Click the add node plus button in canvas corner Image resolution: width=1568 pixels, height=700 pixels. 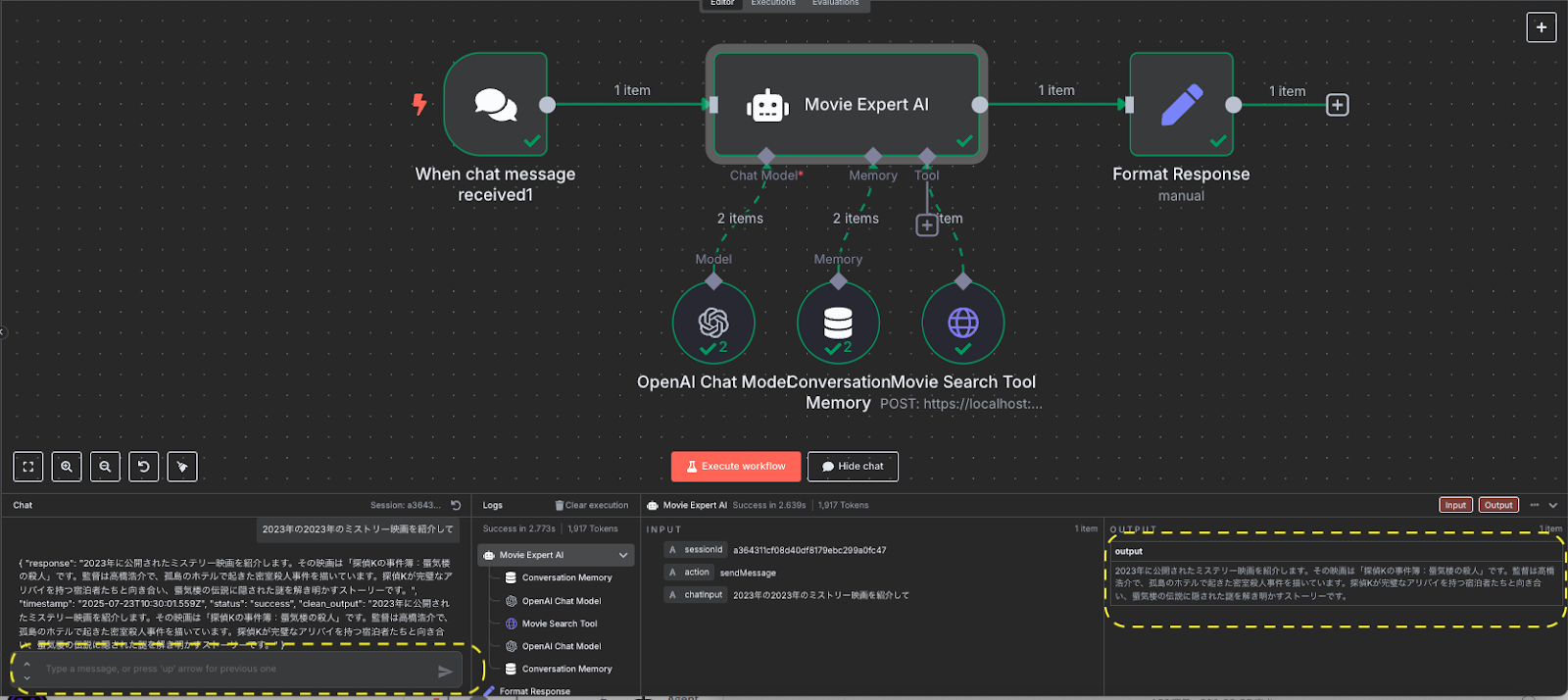1542,27
